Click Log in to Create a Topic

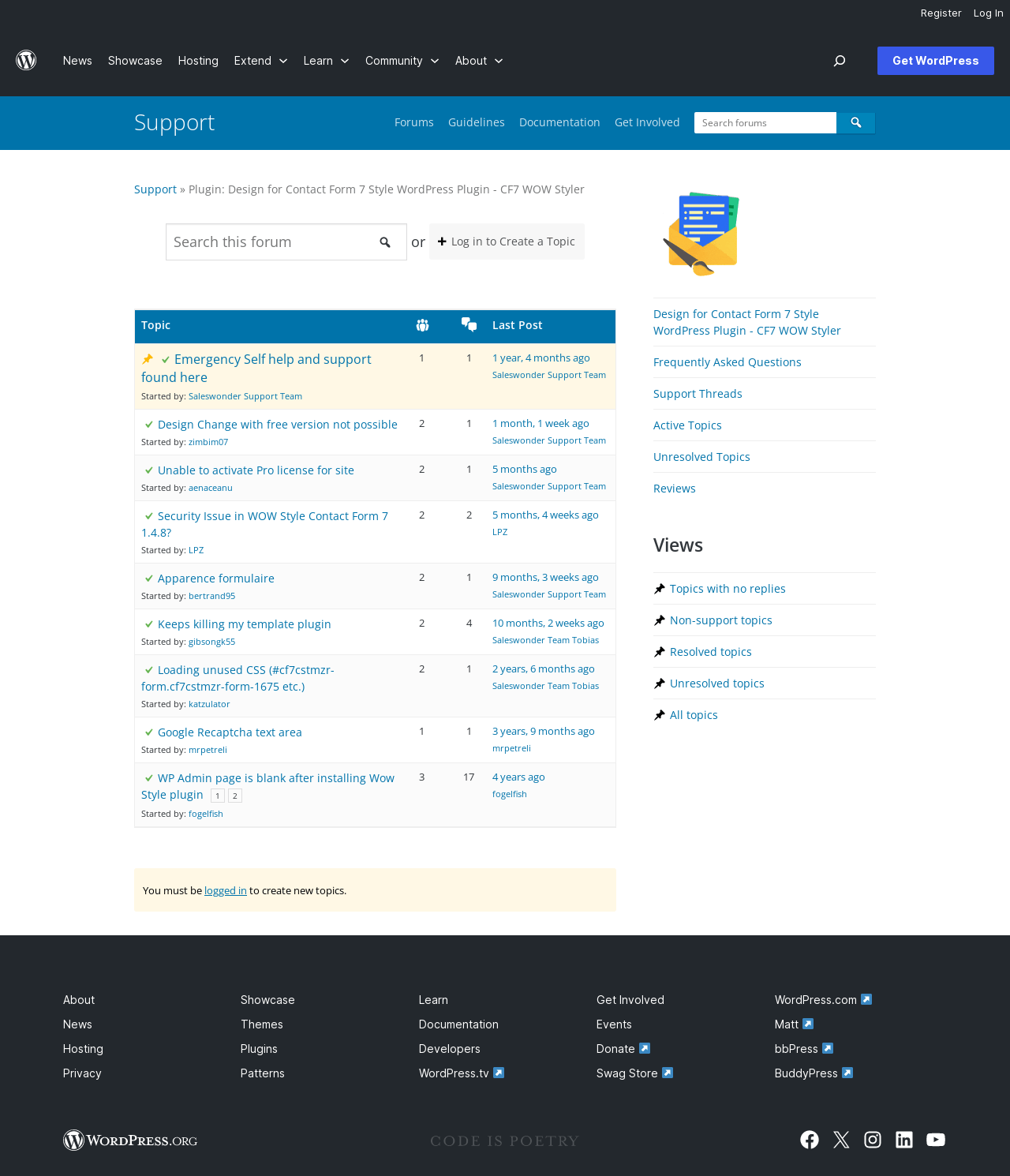tap(507, 242)
